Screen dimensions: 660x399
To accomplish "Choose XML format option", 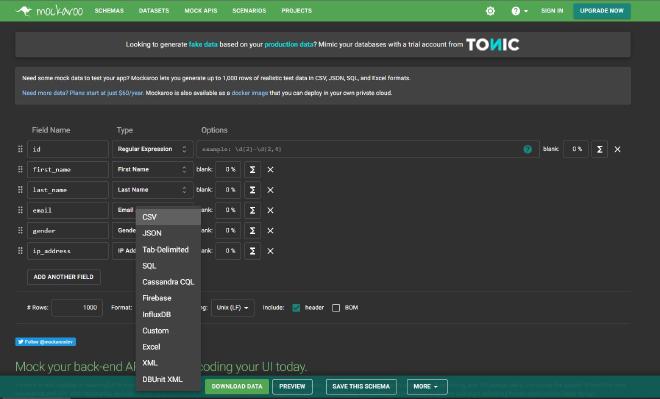I will pyautogui.click(x=168, y=363).
